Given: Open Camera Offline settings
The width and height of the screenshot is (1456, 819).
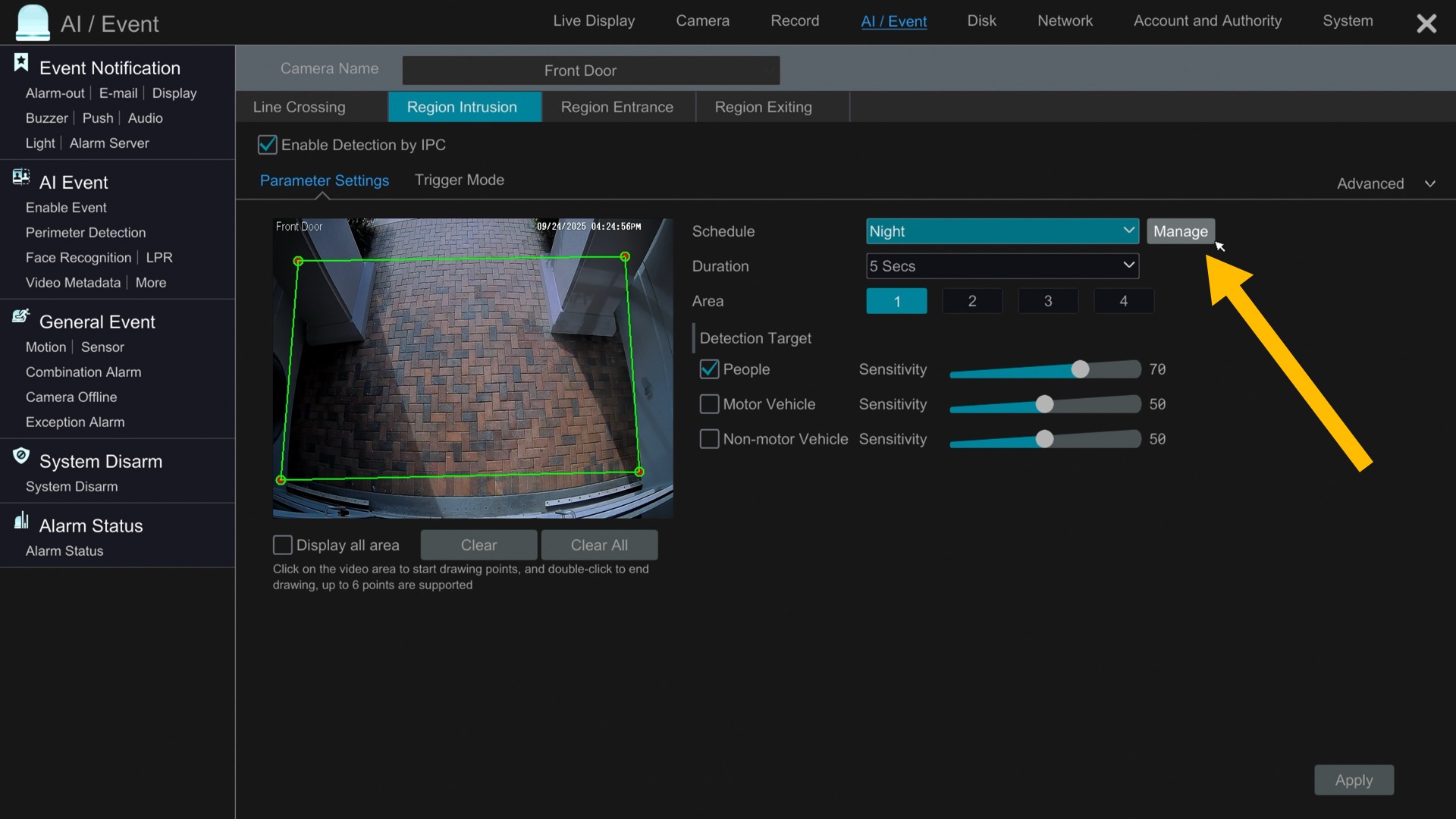Looking at the screenshot, I should [x=71, y=397].
